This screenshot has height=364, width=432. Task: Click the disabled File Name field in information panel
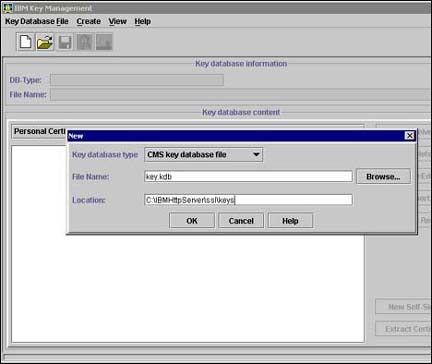241,95
